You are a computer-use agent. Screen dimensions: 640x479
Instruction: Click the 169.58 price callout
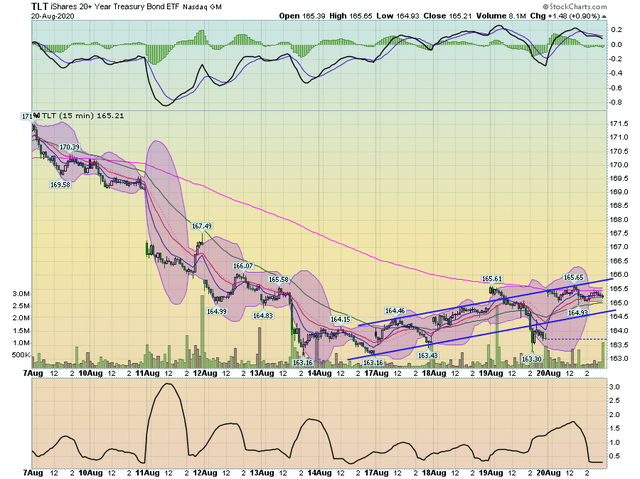60,184
